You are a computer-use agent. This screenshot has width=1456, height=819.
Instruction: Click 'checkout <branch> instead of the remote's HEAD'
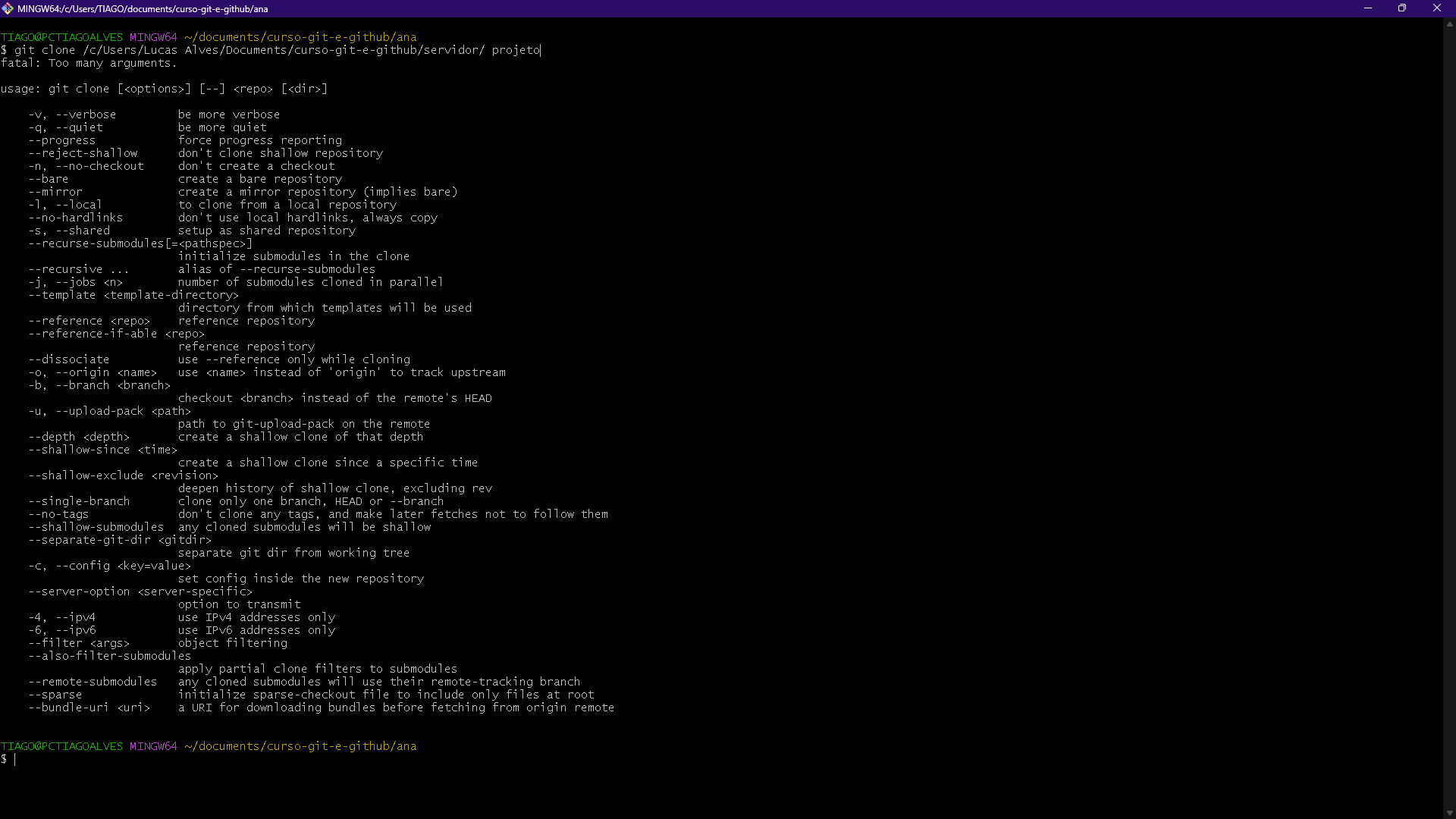coord(335,398)
